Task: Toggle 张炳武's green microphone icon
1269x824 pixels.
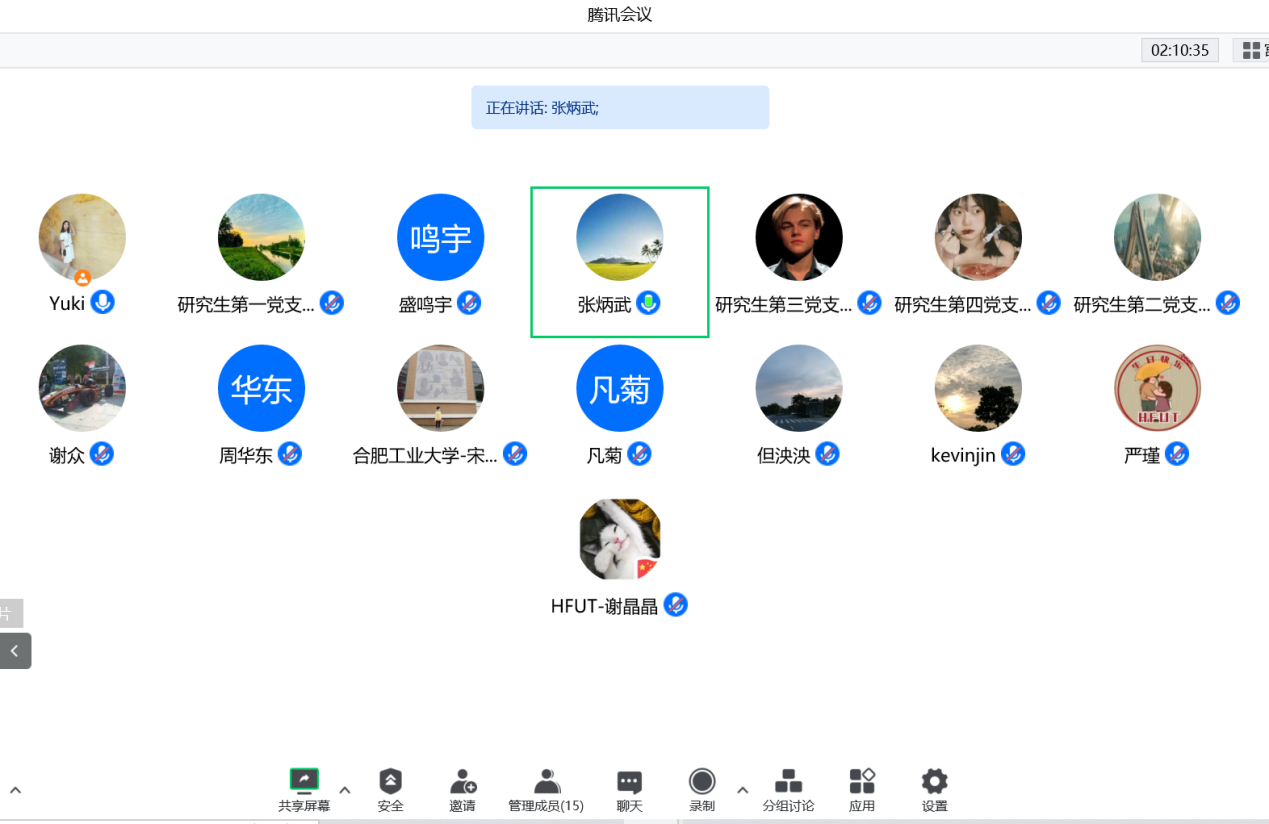Action: [648, 302]
